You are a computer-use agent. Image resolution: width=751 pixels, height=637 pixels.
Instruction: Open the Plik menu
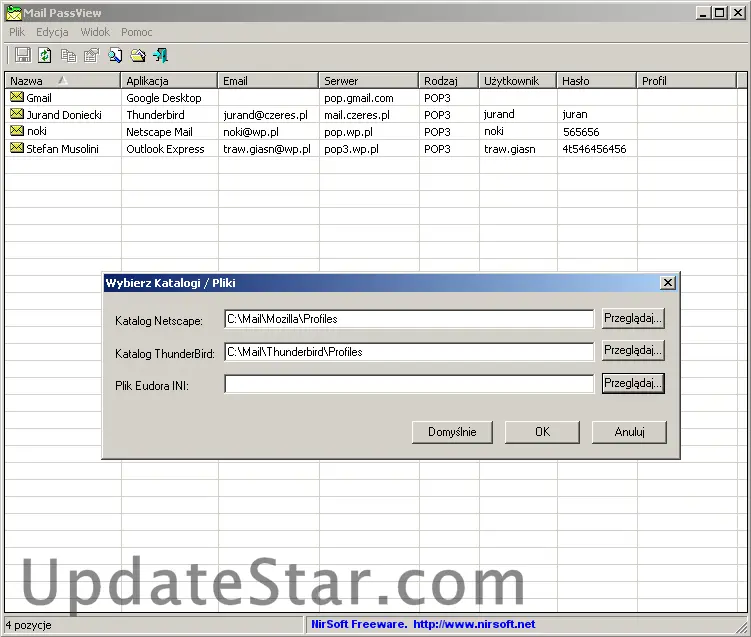(17, 32)
